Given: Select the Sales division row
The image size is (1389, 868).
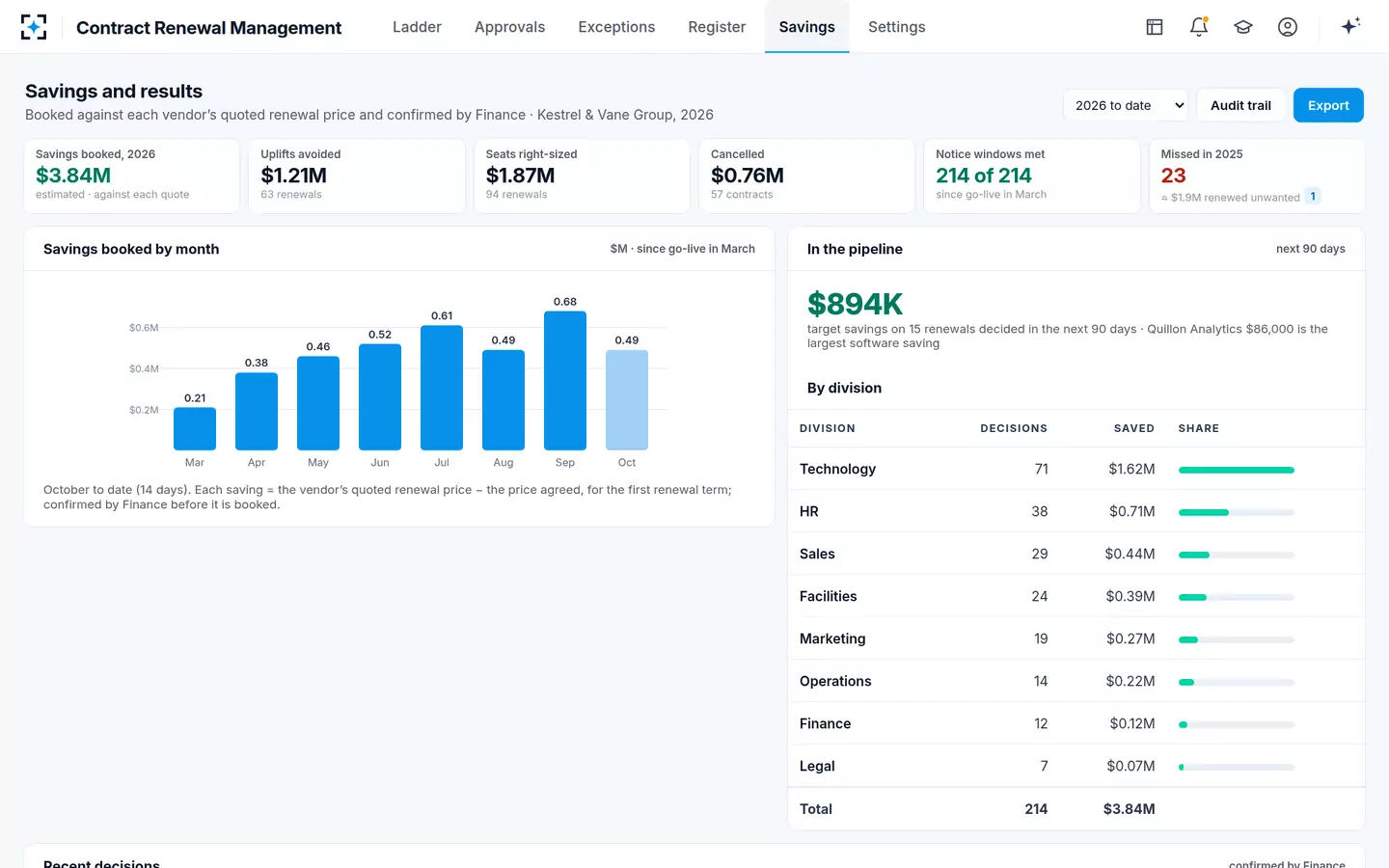Looking at the screenshot, I should point(1076,554).
